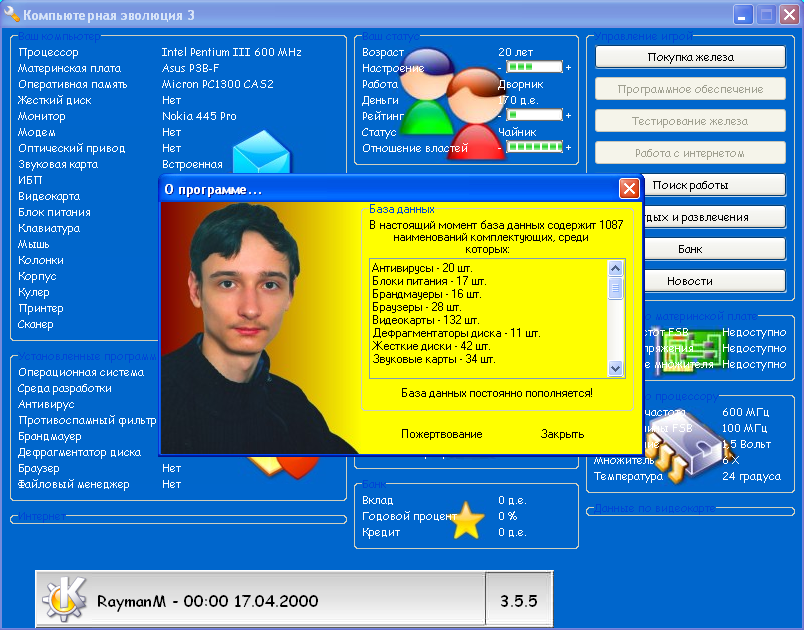The height and width of the screenshot is (630, 804).
Task: Click the database list scroll down arrow
Action: [x=615, y=368]
